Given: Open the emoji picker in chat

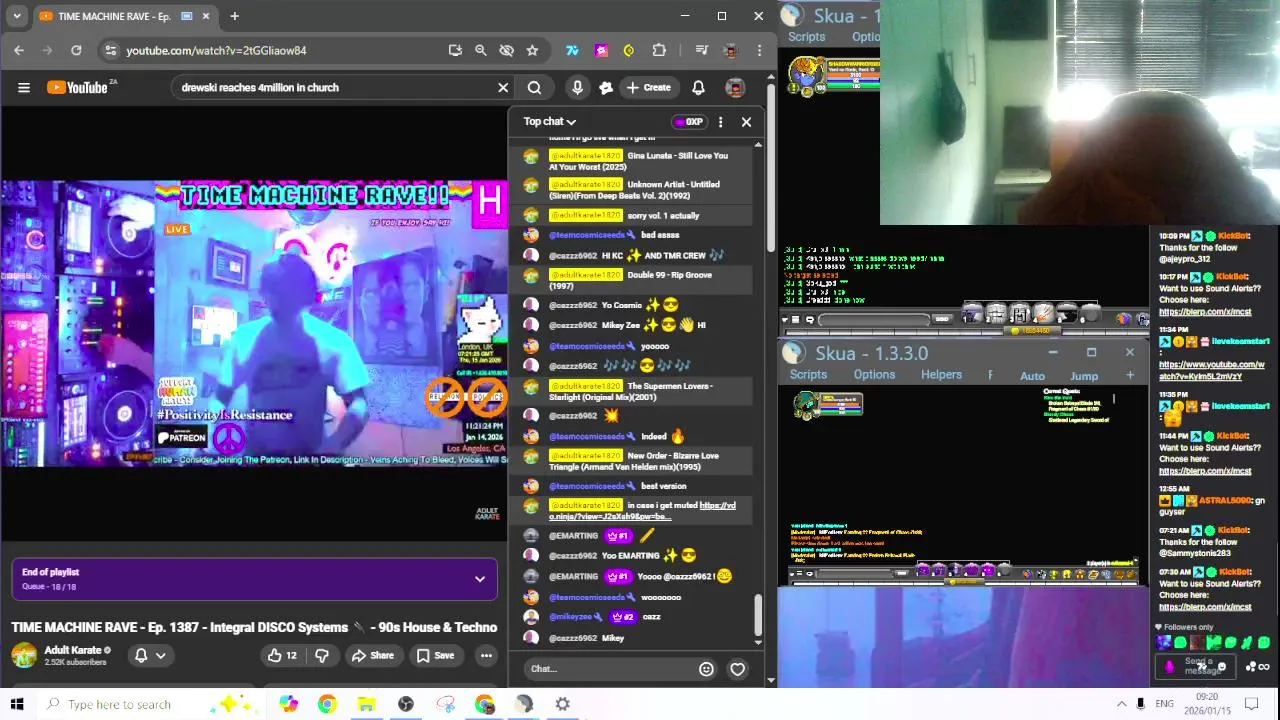Looking at the screenshot, I should pos(706,669).
